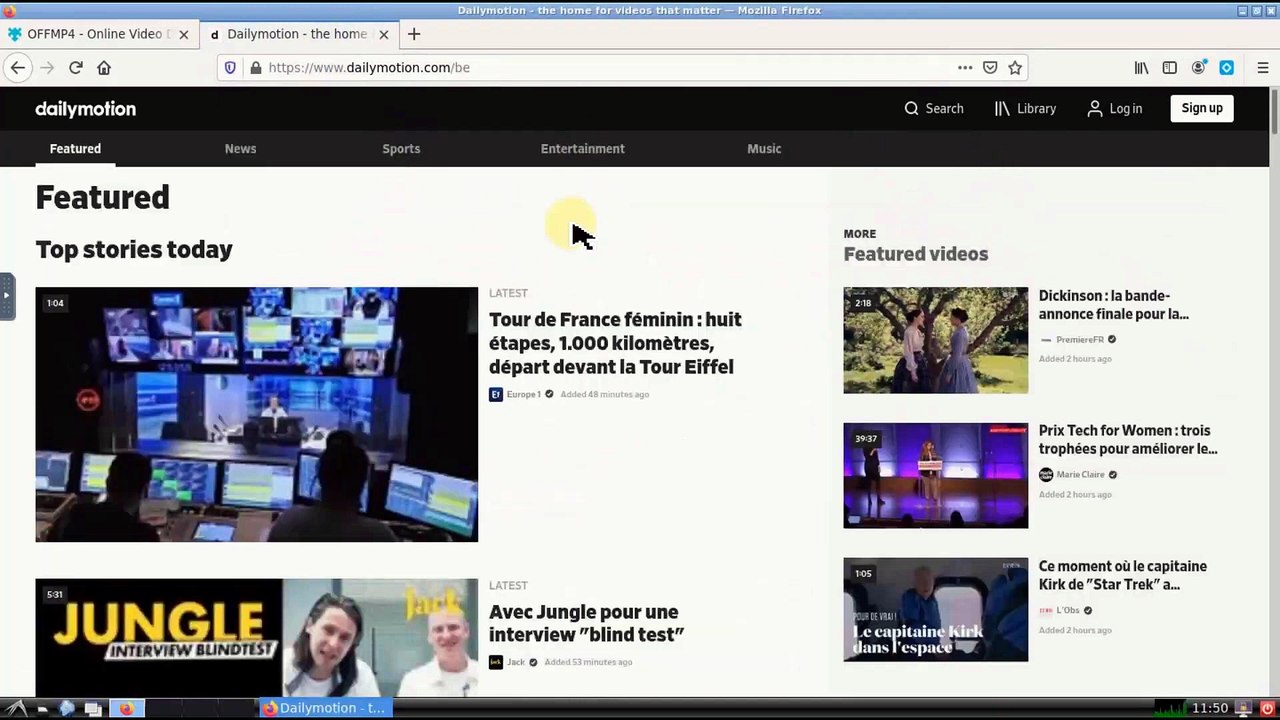This screenshot has height=720, width=1280.
Task: Open 'Dickinson : la bande-annonce finale' title
Action: 1114,305
